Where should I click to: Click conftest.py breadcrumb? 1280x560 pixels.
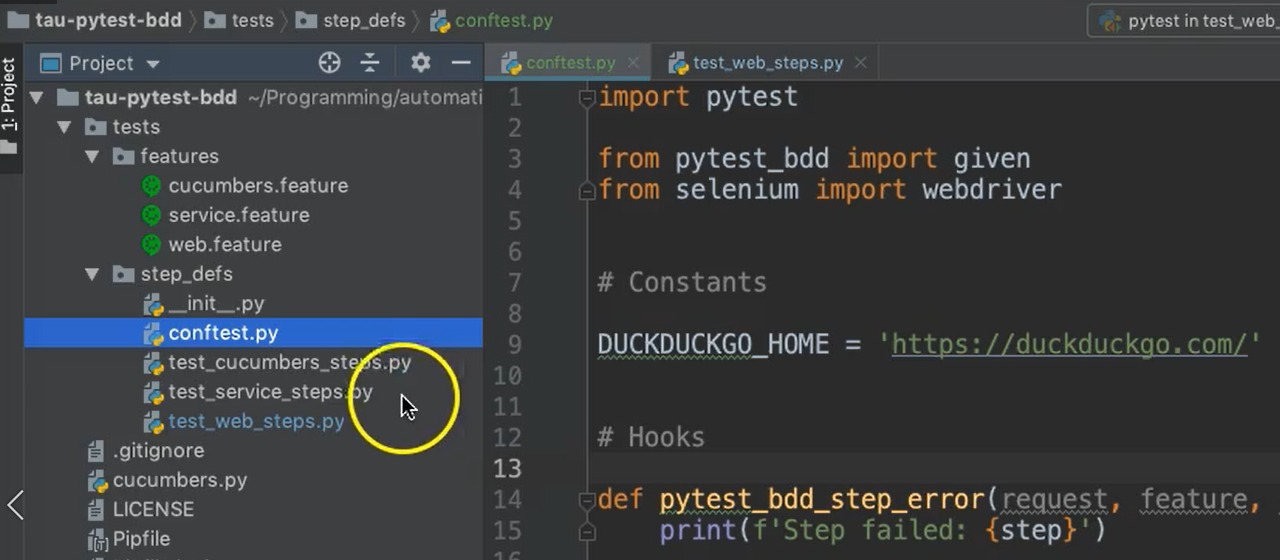point(504,20)
